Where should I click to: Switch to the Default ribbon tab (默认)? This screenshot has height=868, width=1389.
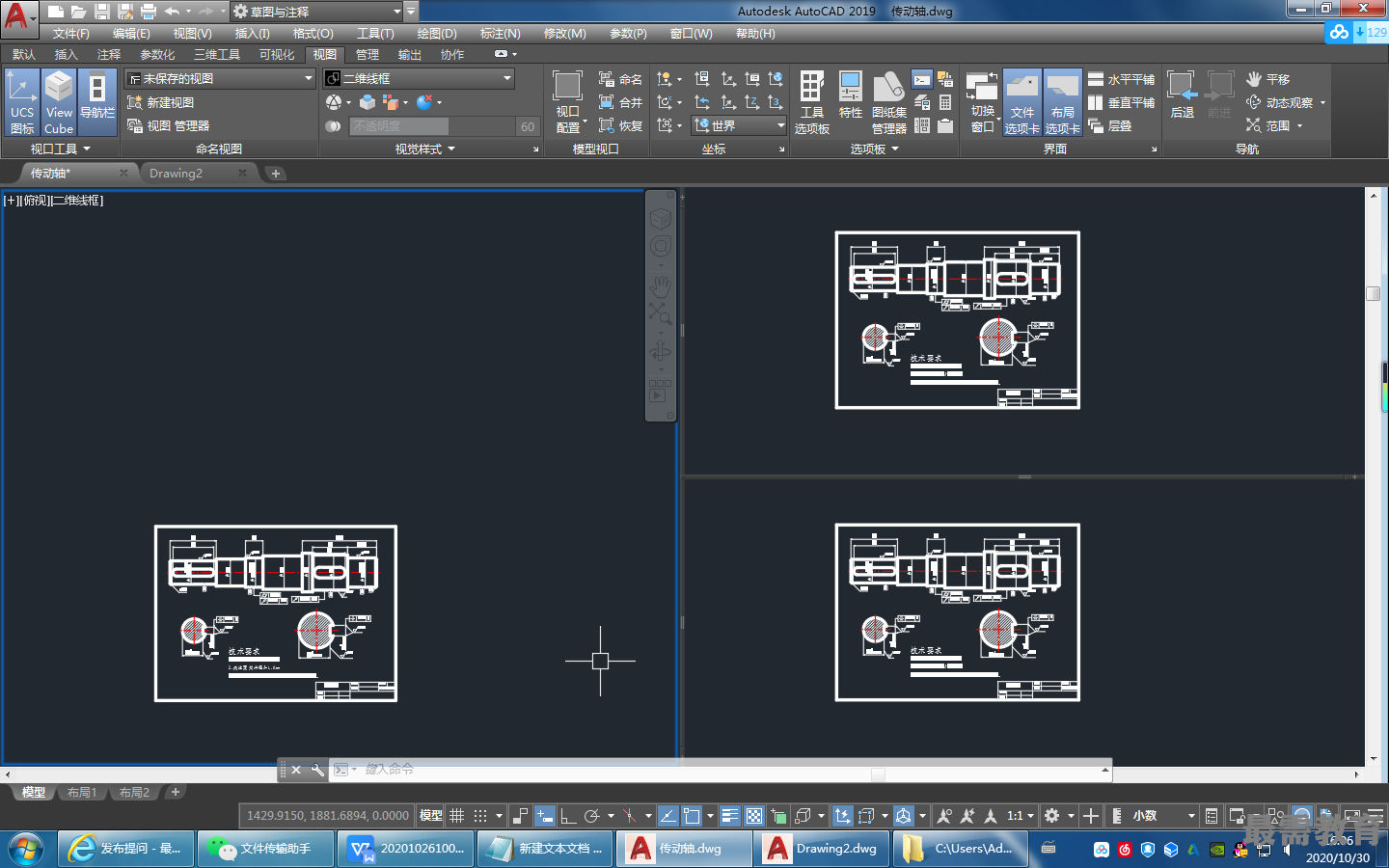23,54
